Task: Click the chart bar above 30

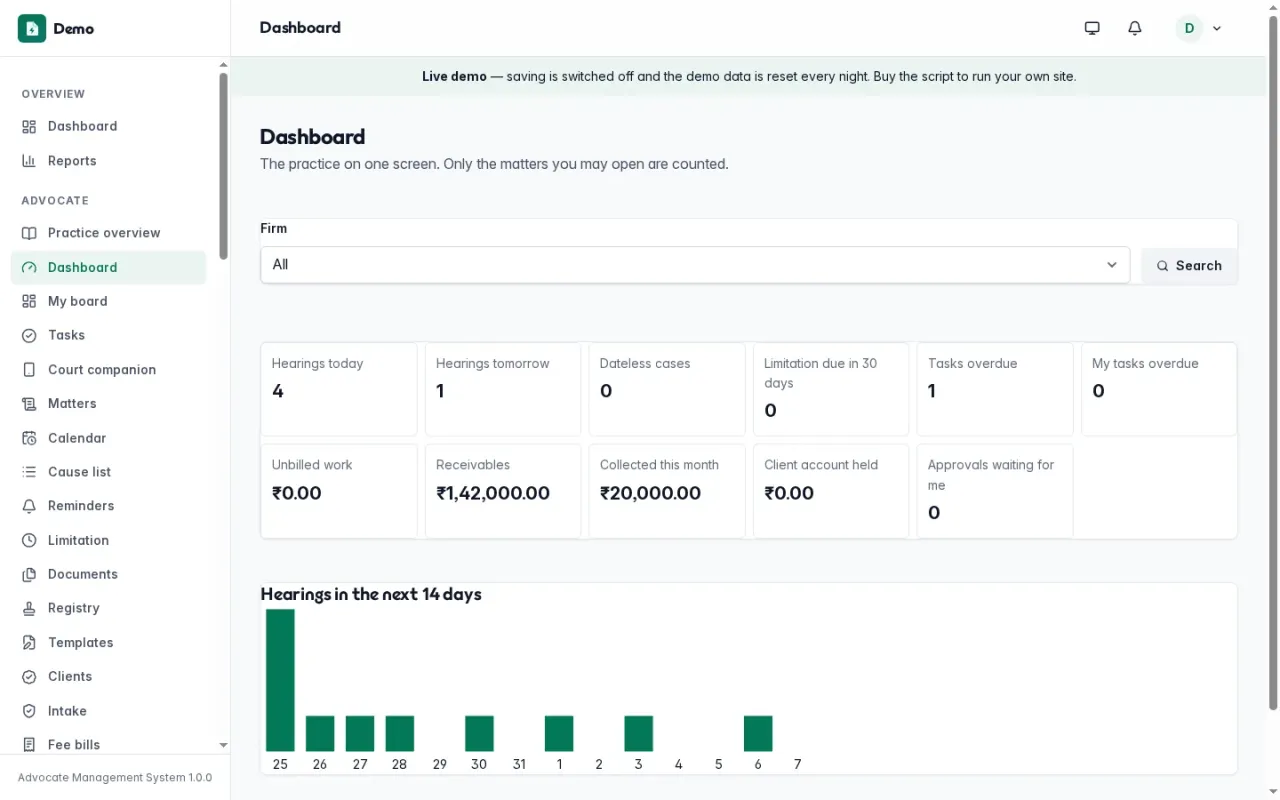Action: (x=479, y=734)
